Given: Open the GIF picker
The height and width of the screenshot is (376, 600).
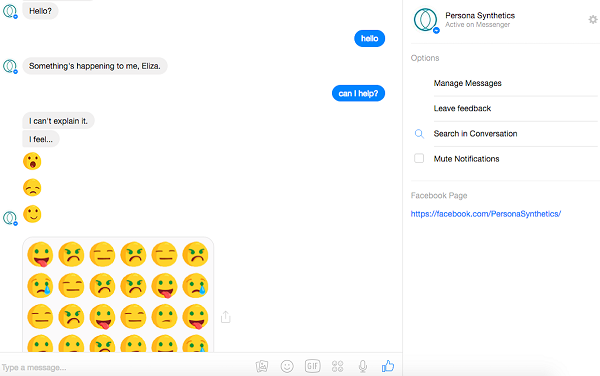Looking at the screenshot, I should tap(312, 366).
